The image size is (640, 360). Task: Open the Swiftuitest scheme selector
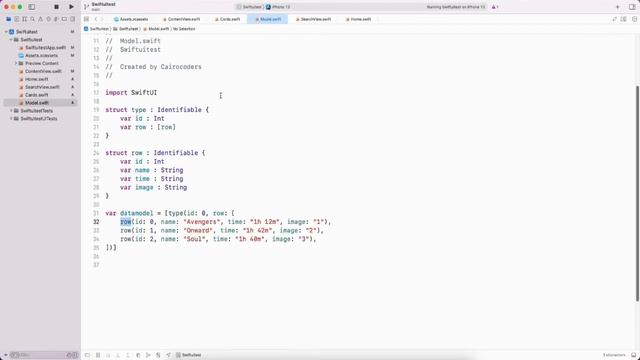[x=249, y=7]
